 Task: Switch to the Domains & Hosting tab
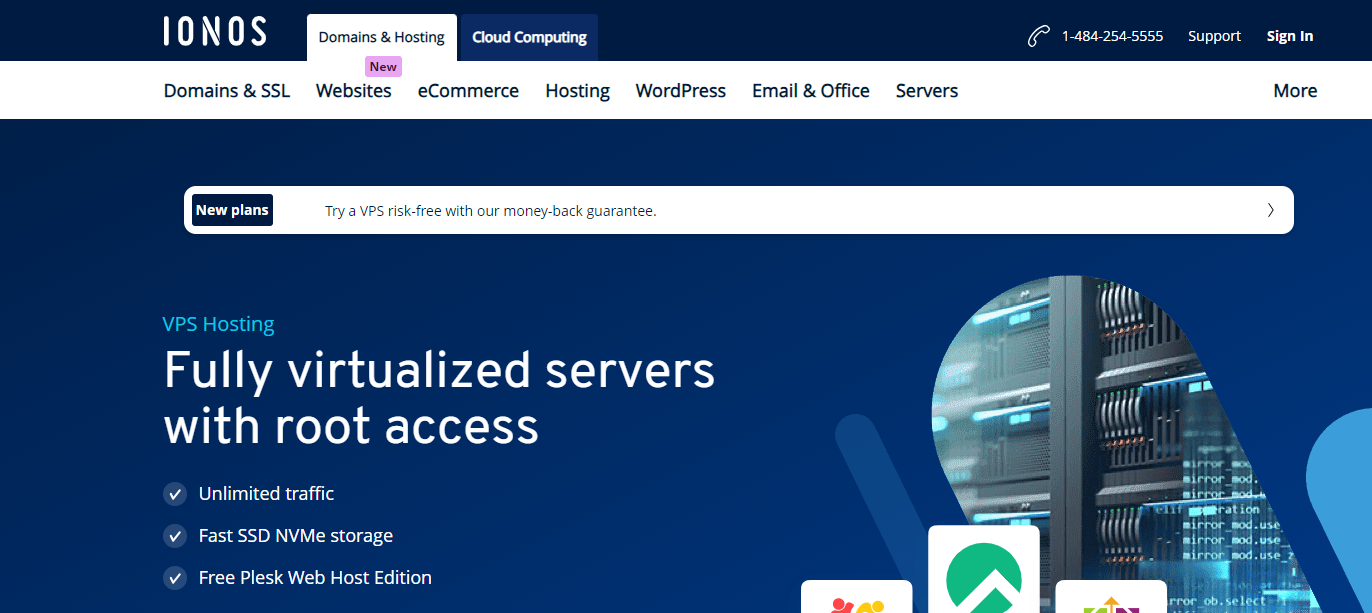(381, 37)
